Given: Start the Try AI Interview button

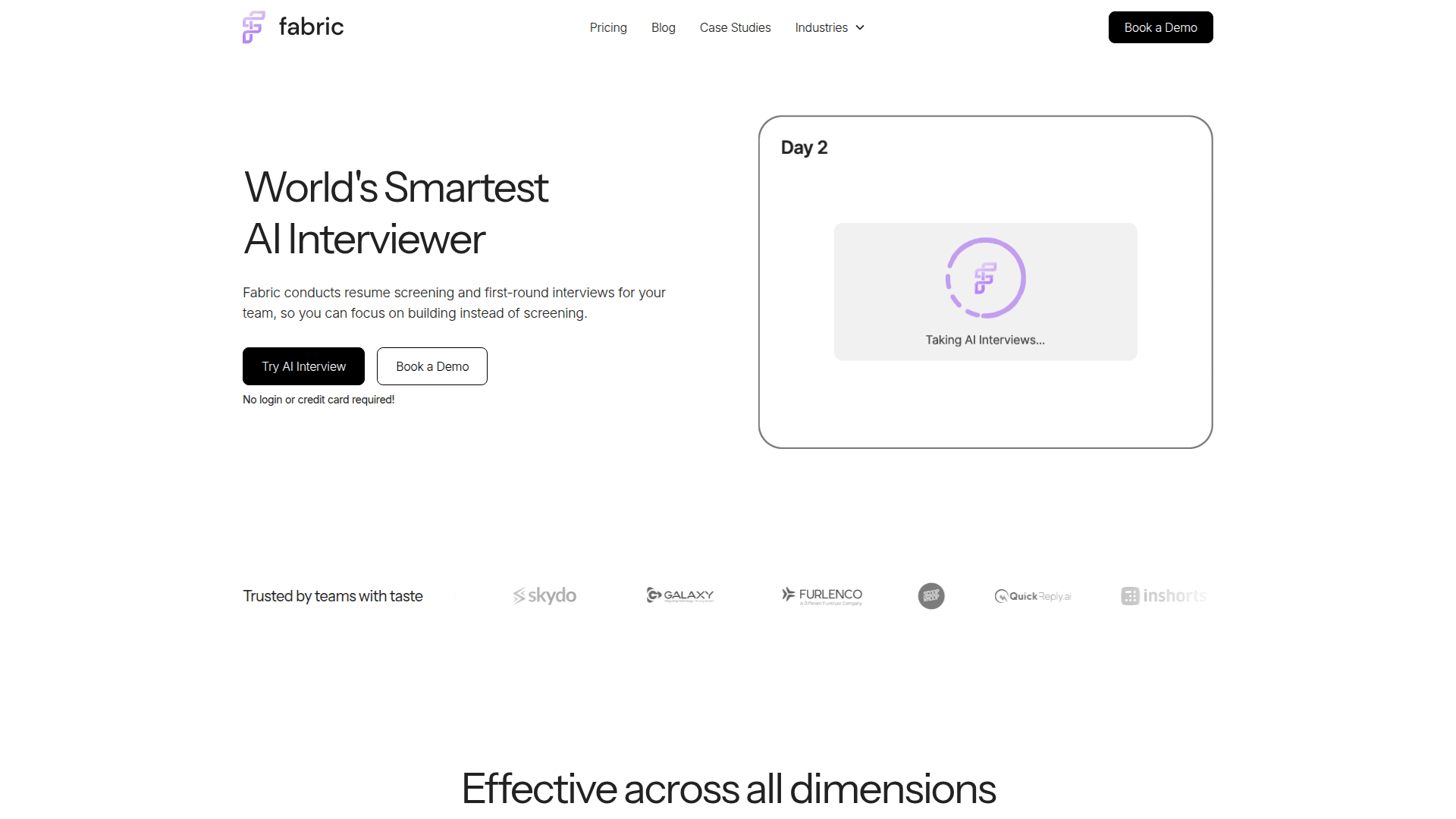Looking at the screenshot, I should (303, 366).
